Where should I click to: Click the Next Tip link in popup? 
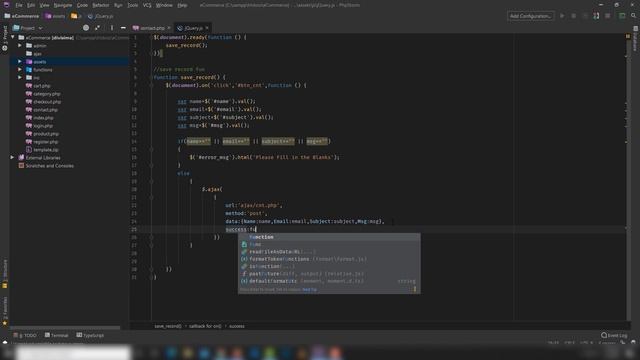(x=309, y=289)
